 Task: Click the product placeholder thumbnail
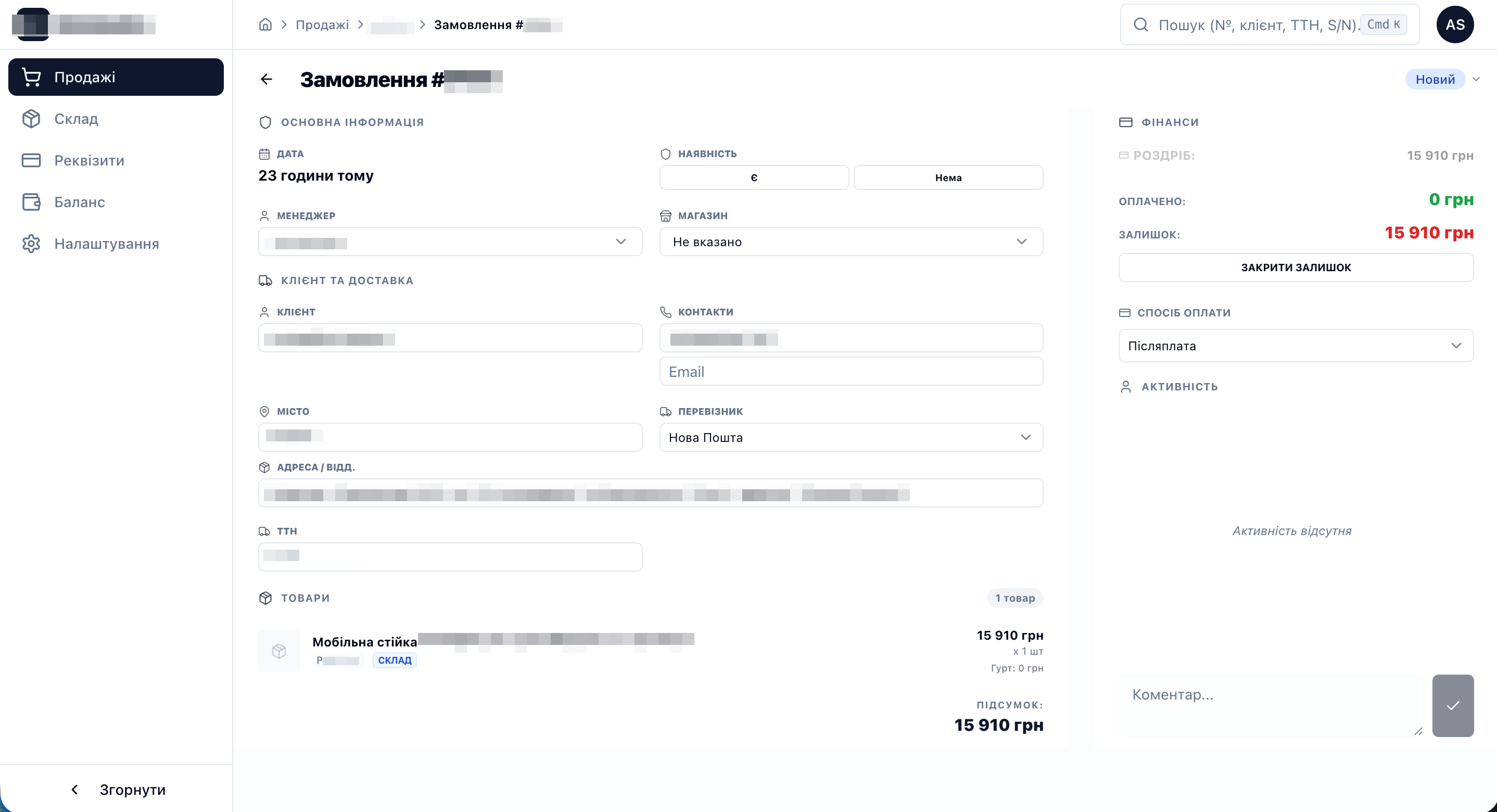[279, 651]
